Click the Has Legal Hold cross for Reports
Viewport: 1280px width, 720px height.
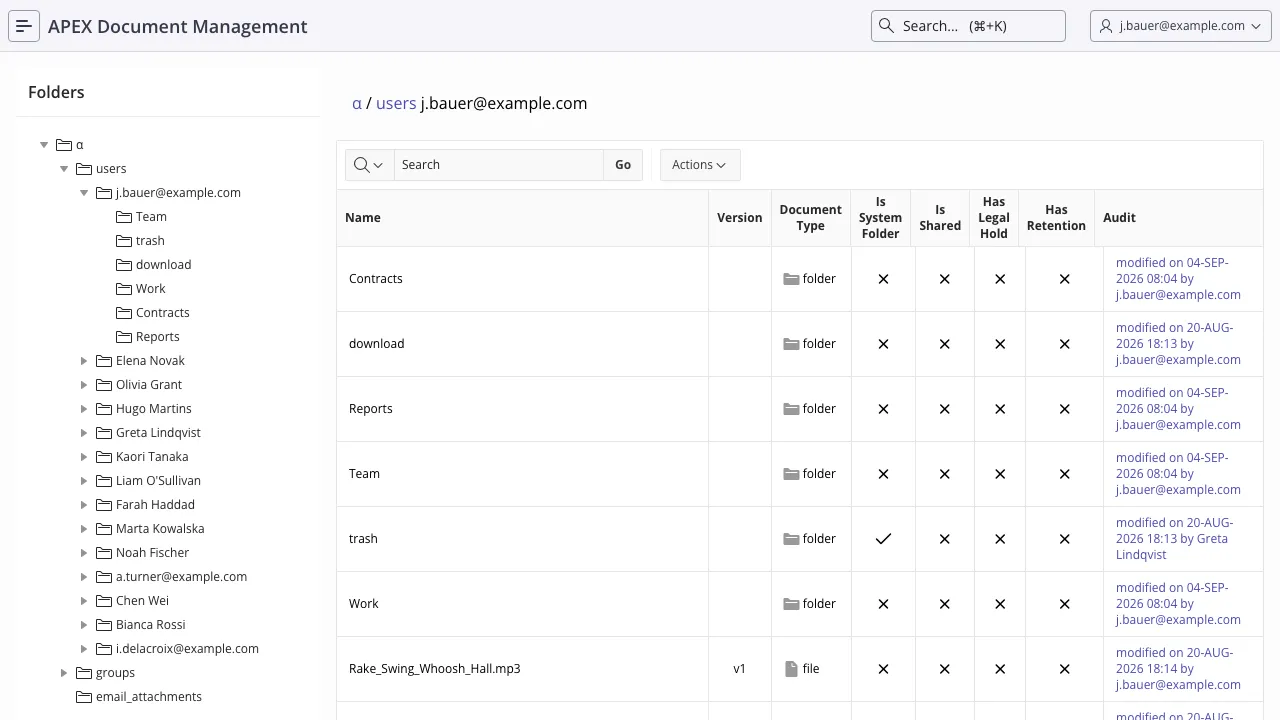point(1000,409)
